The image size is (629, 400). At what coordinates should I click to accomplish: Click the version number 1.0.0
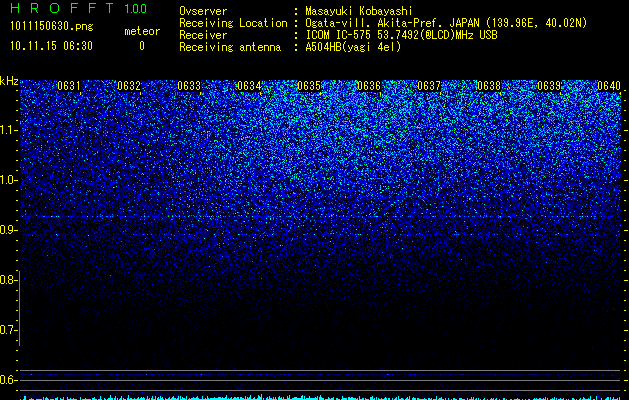[136, 9]
